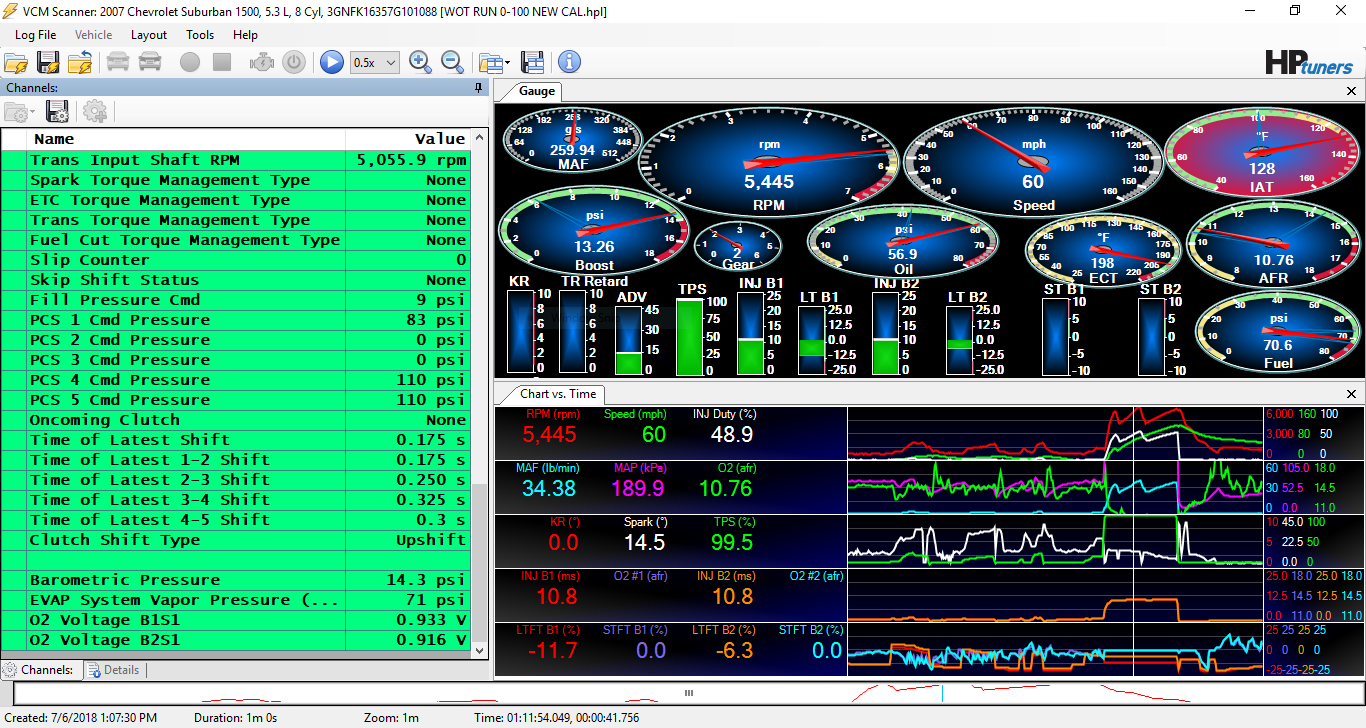Zoom out with the magnifier minus icon
The image size is (1366, 728).
453,62
